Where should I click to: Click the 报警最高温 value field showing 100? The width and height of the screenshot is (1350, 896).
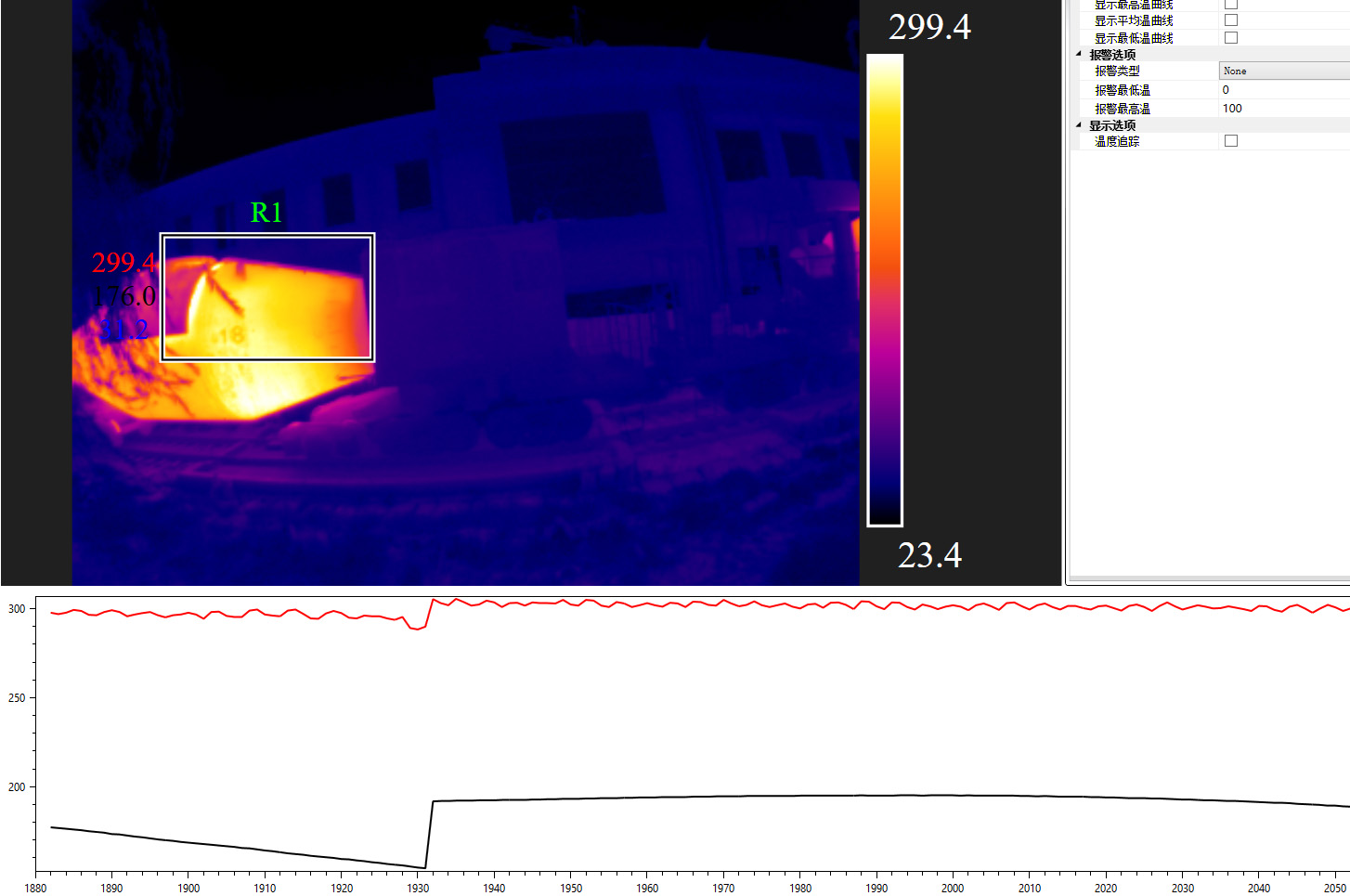[x=1283, y=109]
